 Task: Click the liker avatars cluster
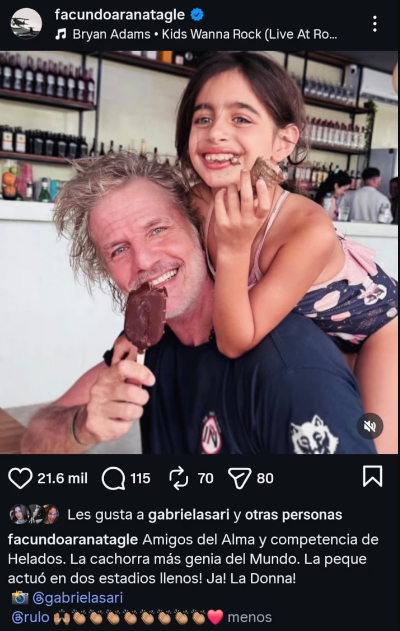click(34, 514)
